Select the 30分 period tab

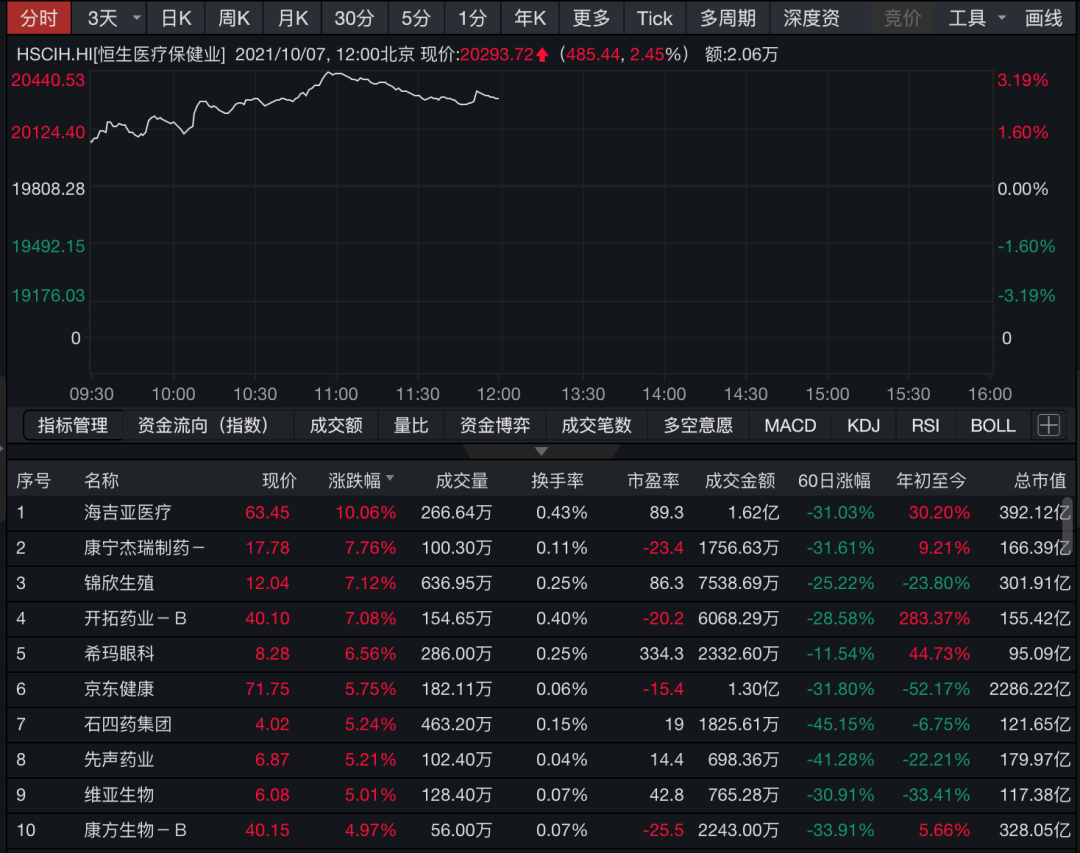[x=354, y=18]
